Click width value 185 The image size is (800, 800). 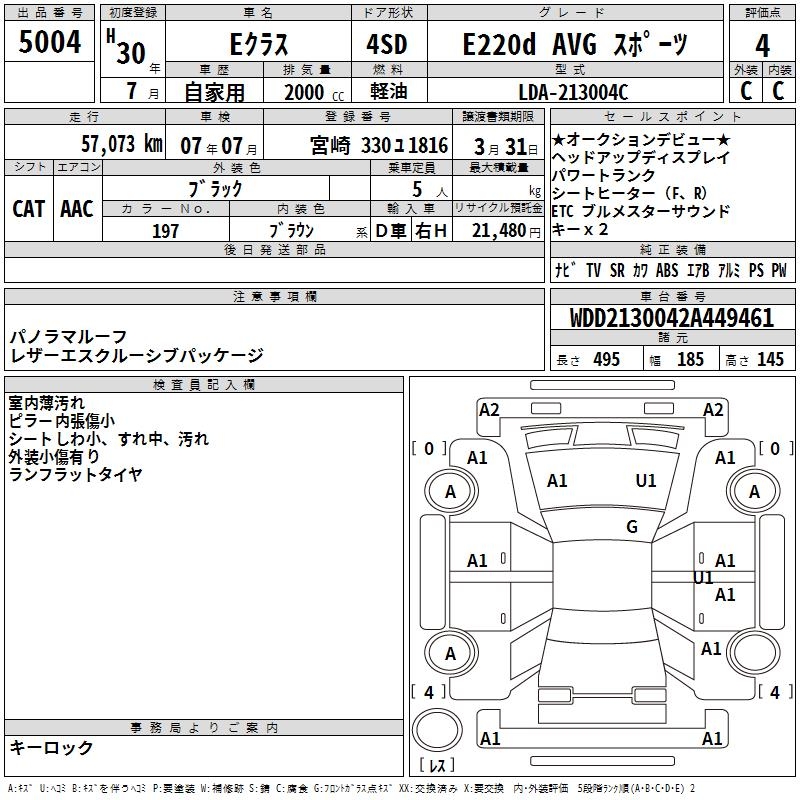click(690, 359)
